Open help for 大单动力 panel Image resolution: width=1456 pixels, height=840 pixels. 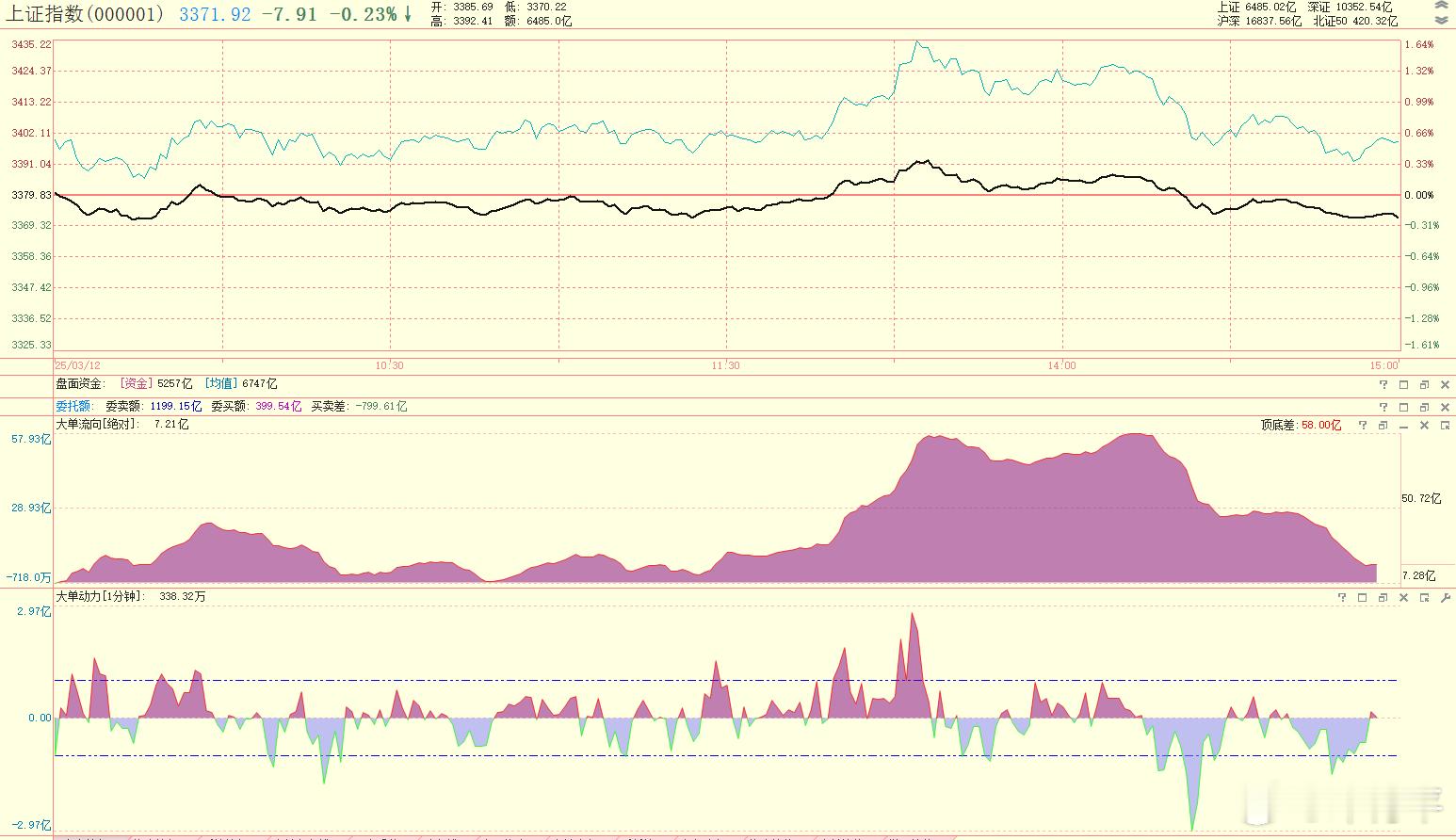coord(1342,597)
